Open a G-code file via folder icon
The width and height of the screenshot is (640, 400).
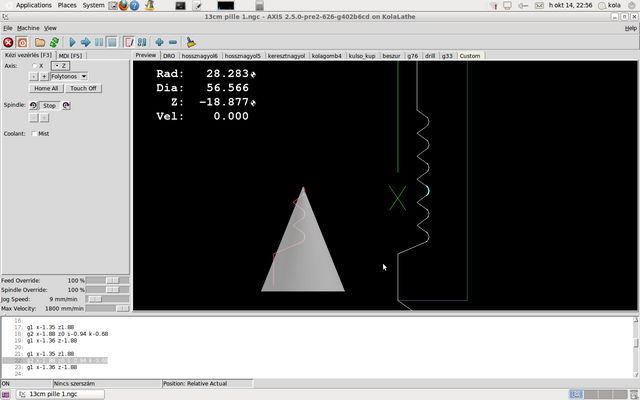point(40,43)
